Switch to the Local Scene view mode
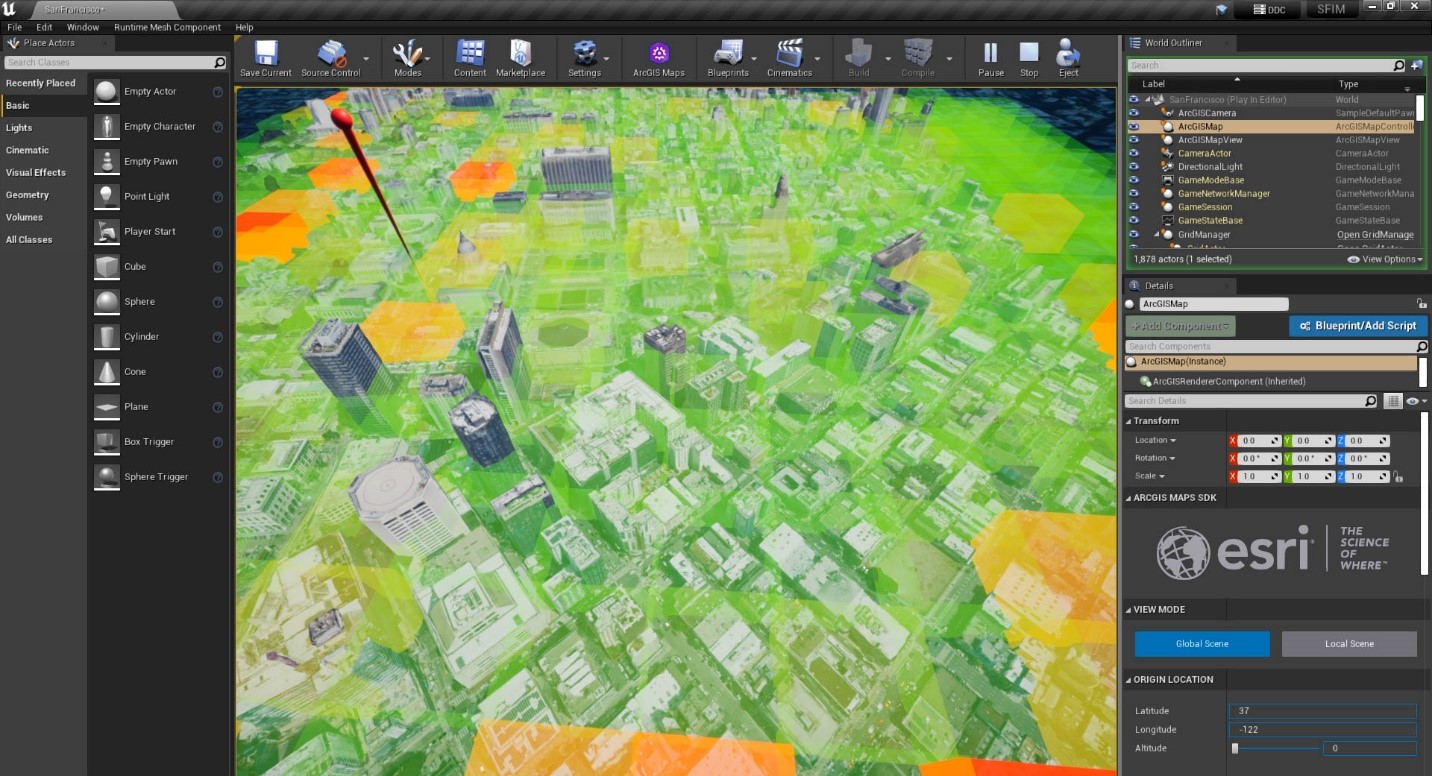 pos(1348,643)
